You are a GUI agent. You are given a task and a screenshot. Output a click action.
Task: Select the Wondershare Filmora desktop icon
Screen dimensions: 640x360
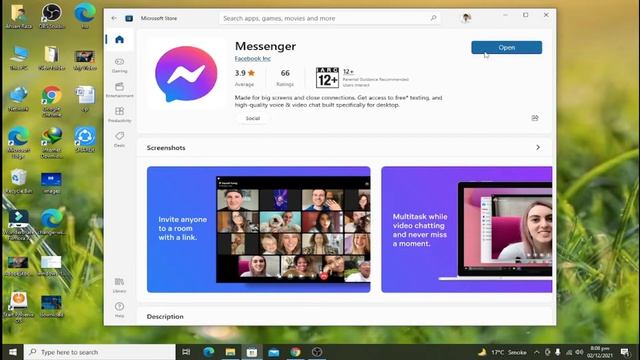tap(18, 224)
